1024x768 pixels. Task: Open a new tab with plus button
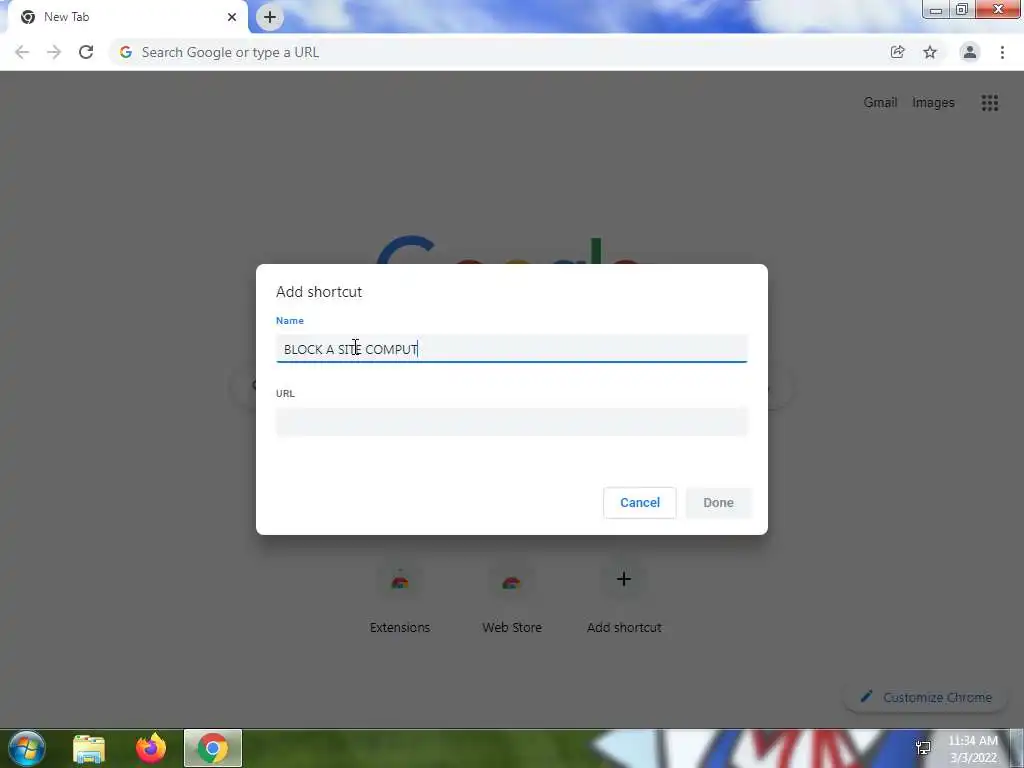(x=270, y=17)
